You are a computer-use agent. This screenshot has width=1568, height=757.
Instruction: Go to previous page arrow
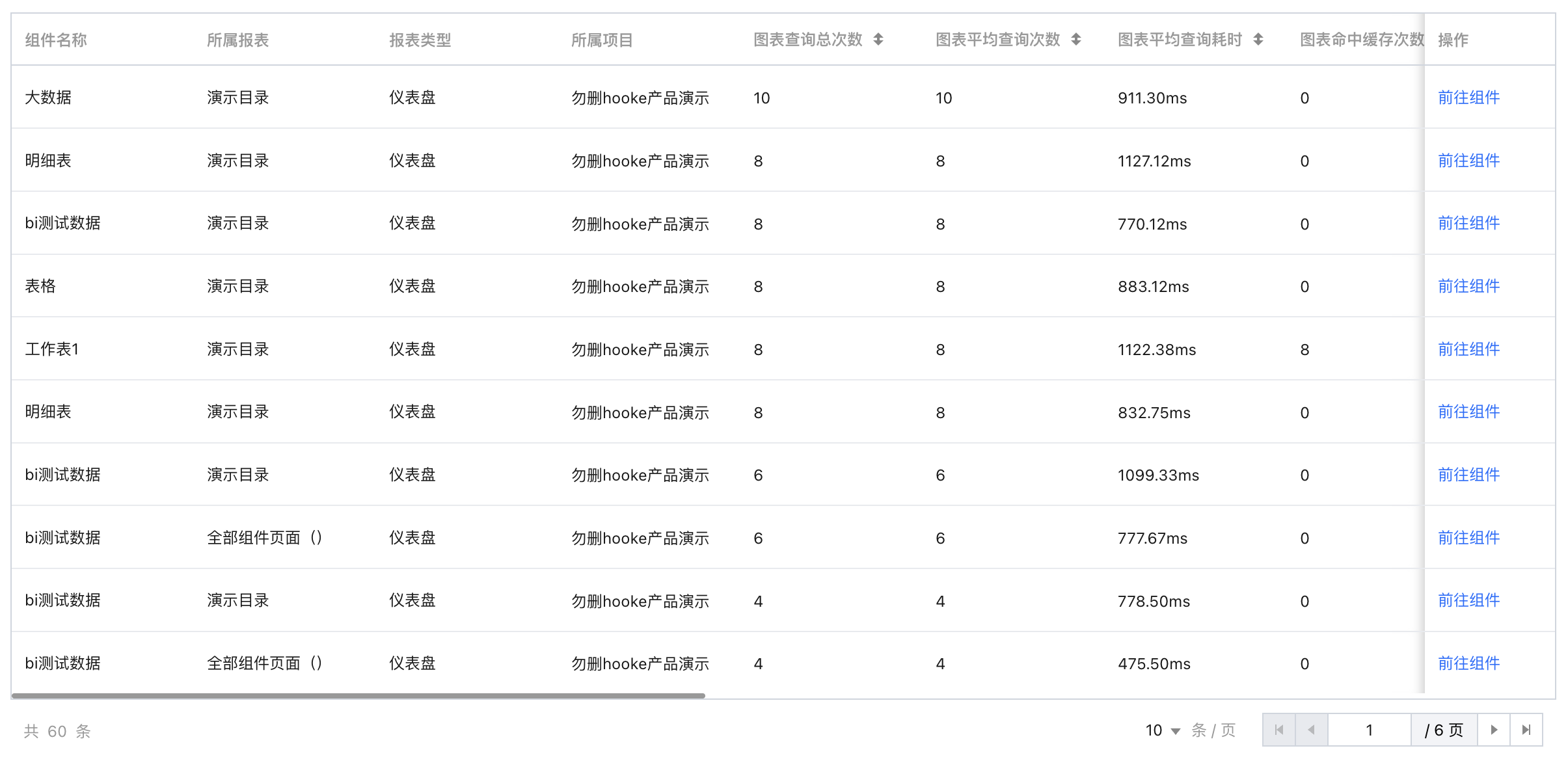[x=1311, y=730]
